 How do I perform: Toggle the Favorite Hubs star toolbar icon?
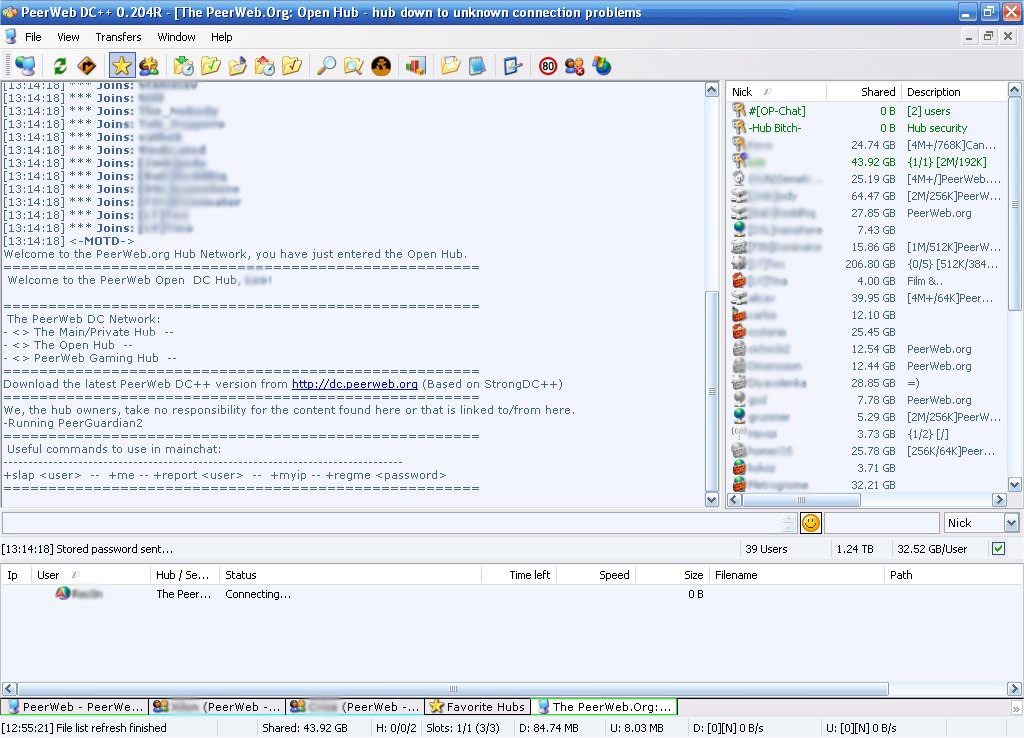point(121,66)
